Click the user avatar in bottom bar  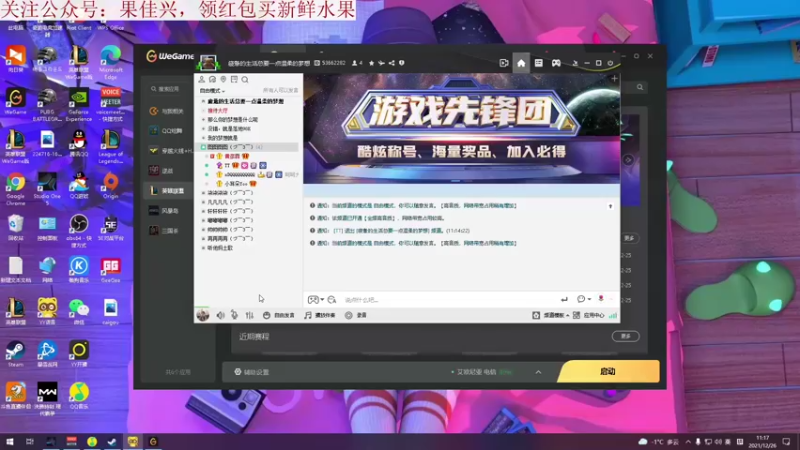point(203,315)
